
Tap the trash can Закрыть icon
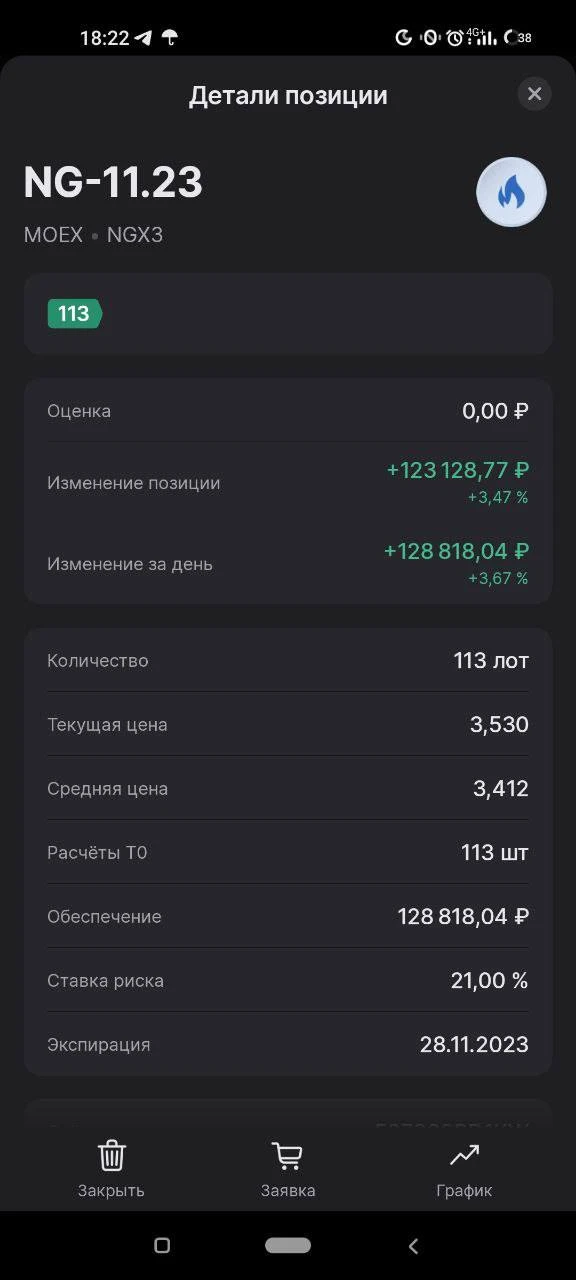111,1156
